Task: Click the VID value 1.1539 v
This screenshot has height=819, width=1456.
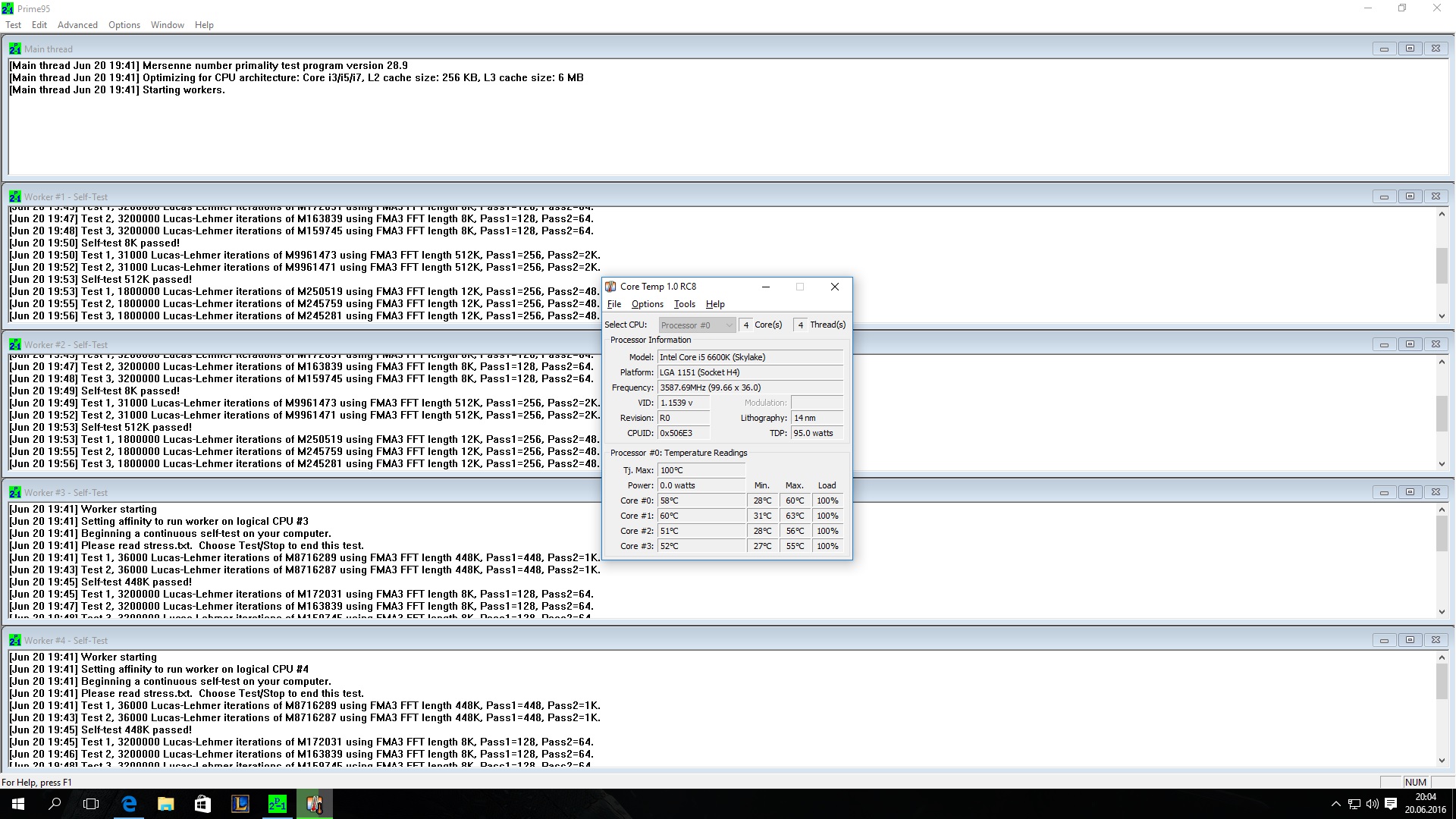Action: coord(683,403)
